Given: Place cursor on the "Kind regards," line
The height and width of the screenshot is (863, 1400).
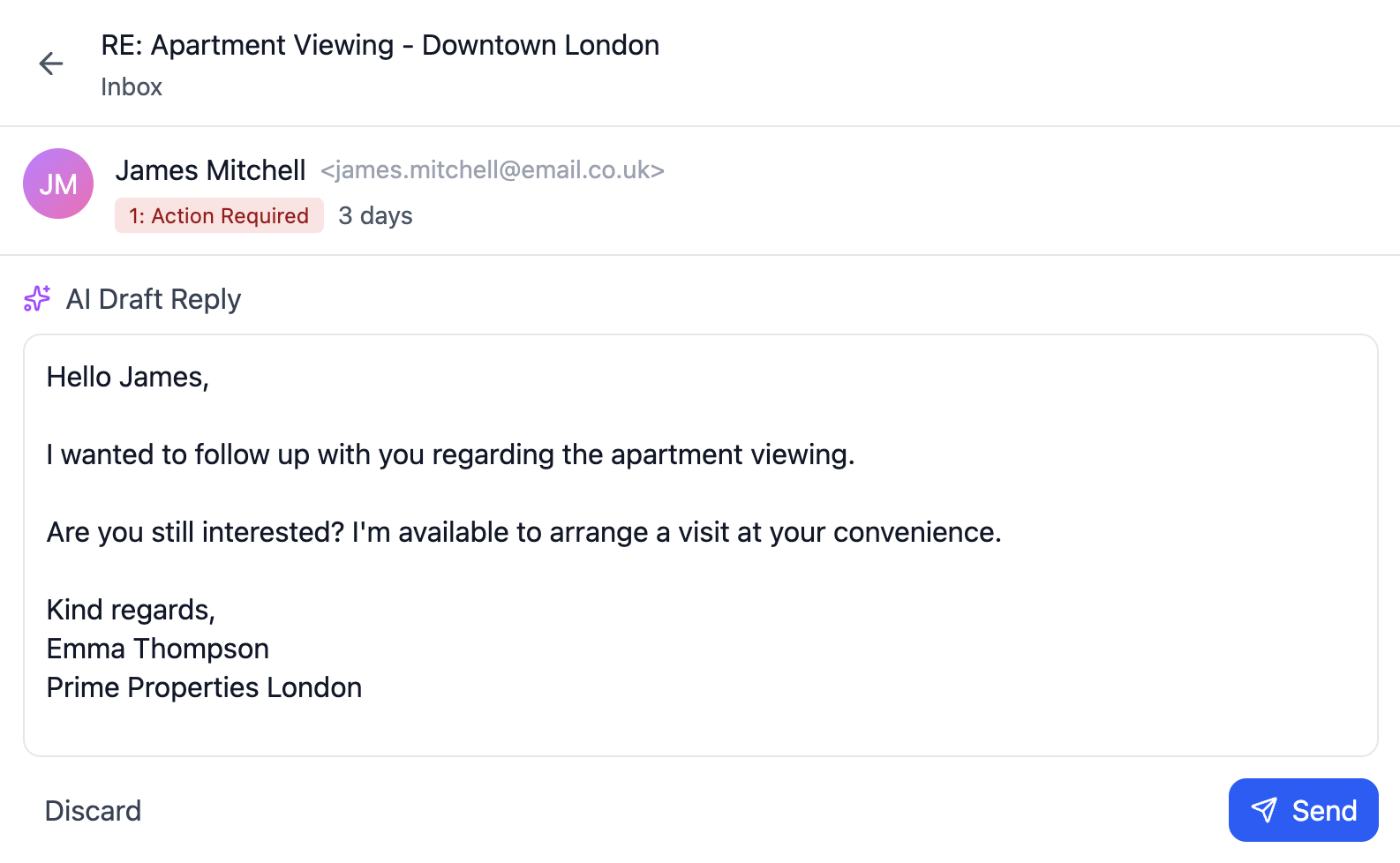Looking at the screenshot, I should pos(131,610).
